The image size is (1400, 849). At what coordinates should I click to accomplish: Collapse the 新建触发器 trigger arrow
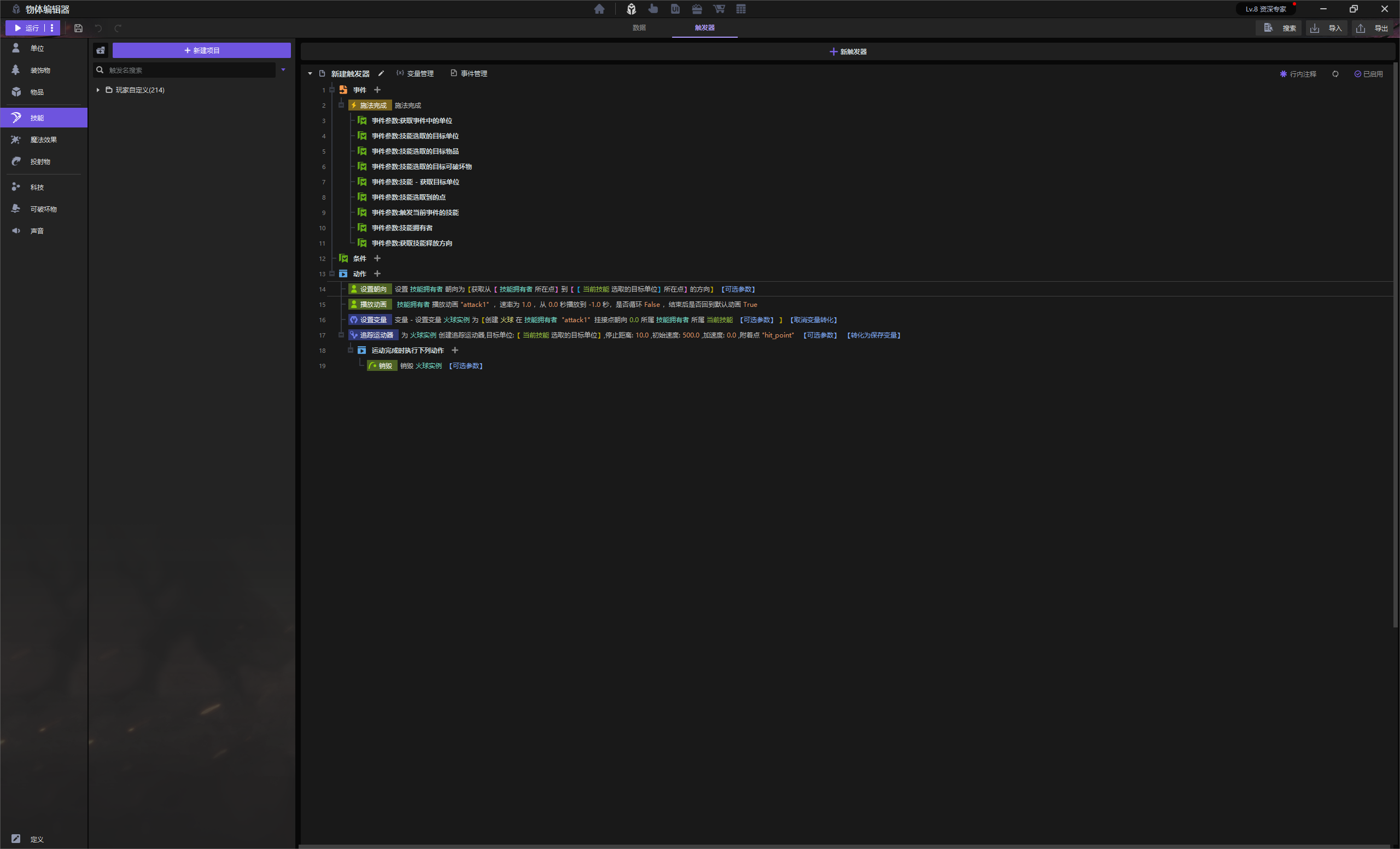pyautogui.click(x=310, y=74)
